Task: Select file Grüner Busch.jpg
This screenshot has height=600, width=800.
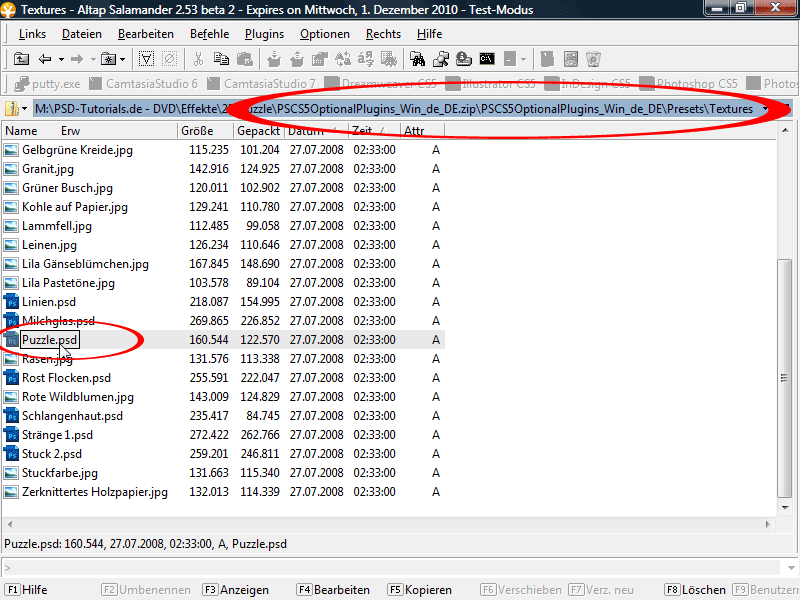Action: [x=67, y=187]
